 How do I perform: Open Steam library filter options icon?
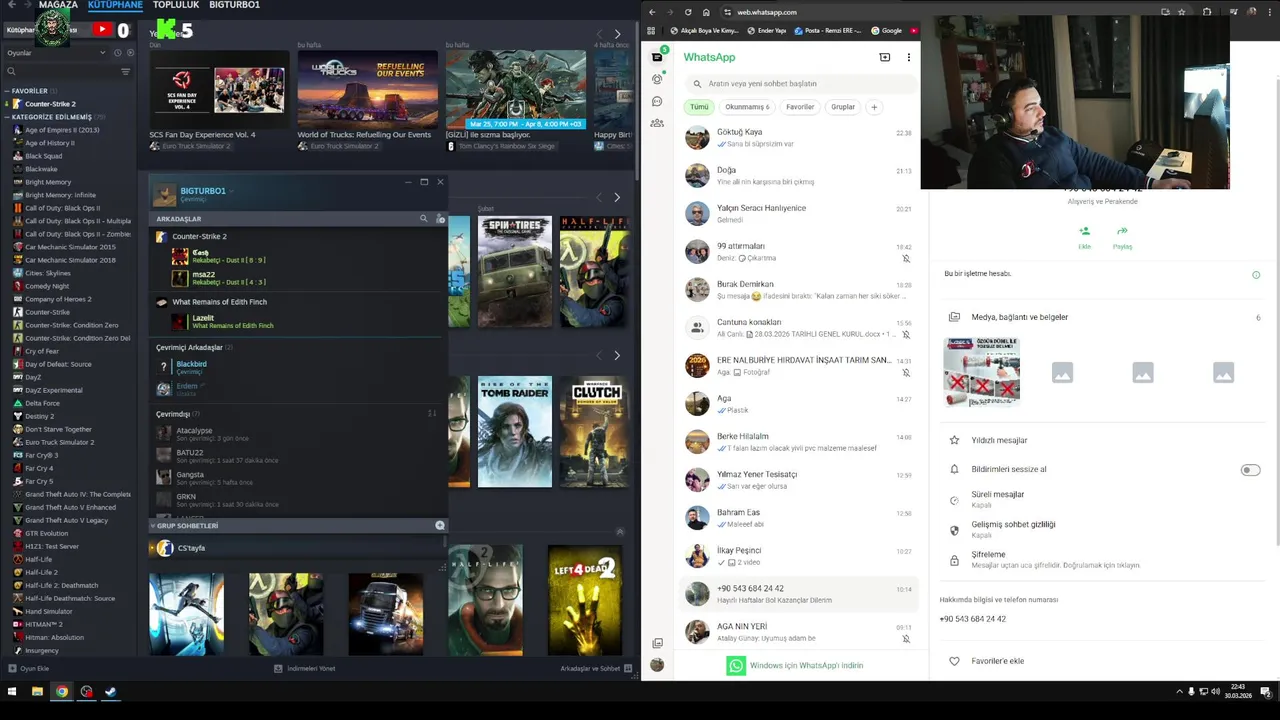(125, 71)
